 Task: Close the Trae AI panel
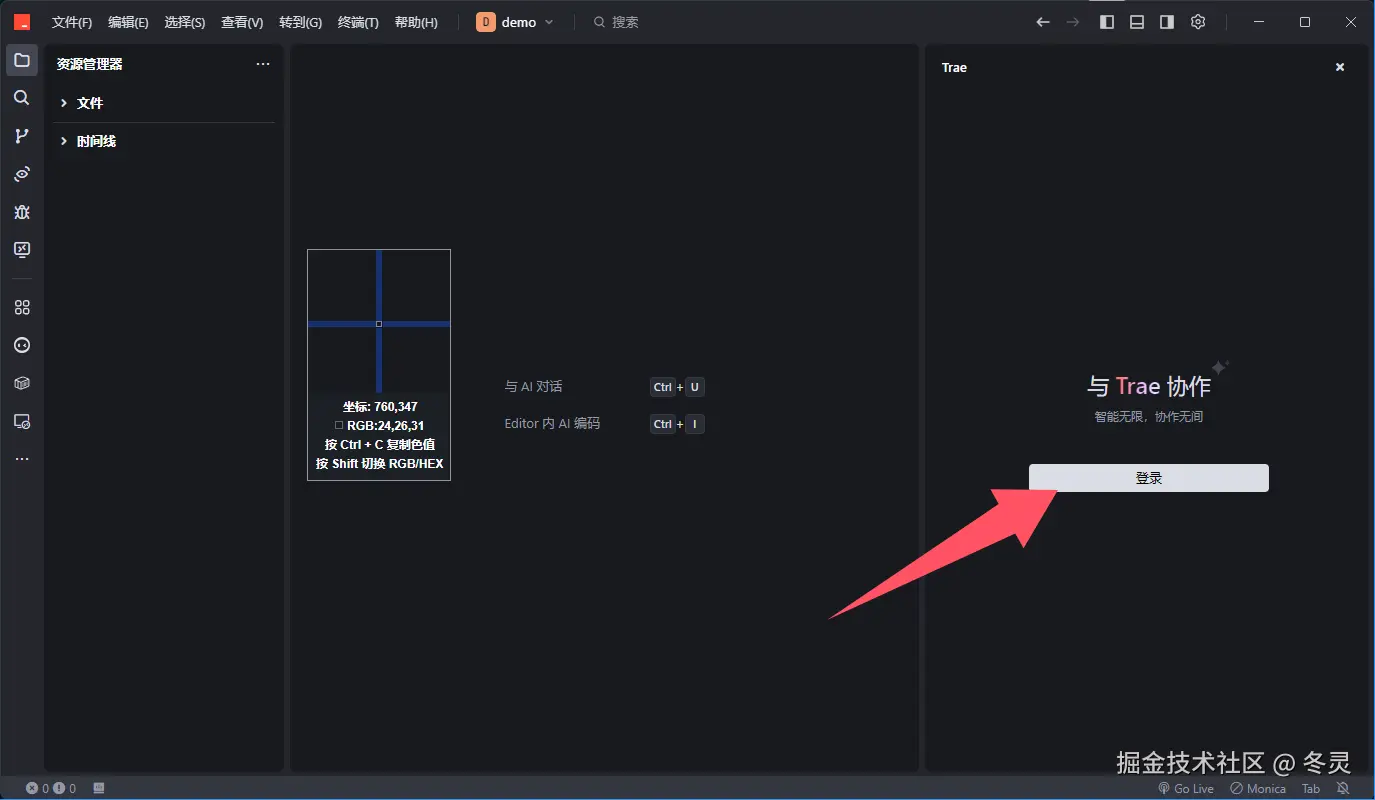click(x=1340, y=67)
